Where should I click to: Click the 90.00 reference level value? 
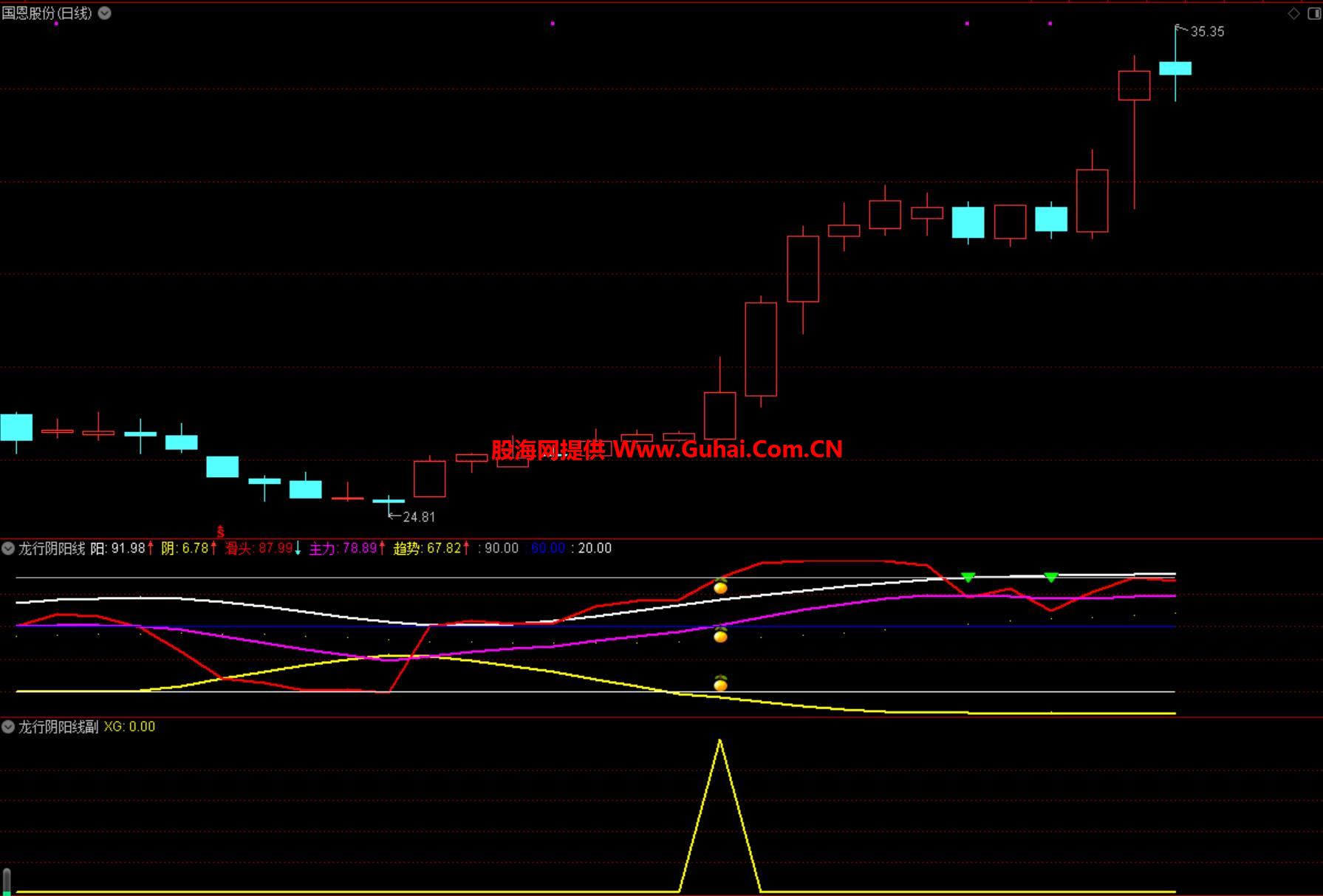(x=502, y=548)
